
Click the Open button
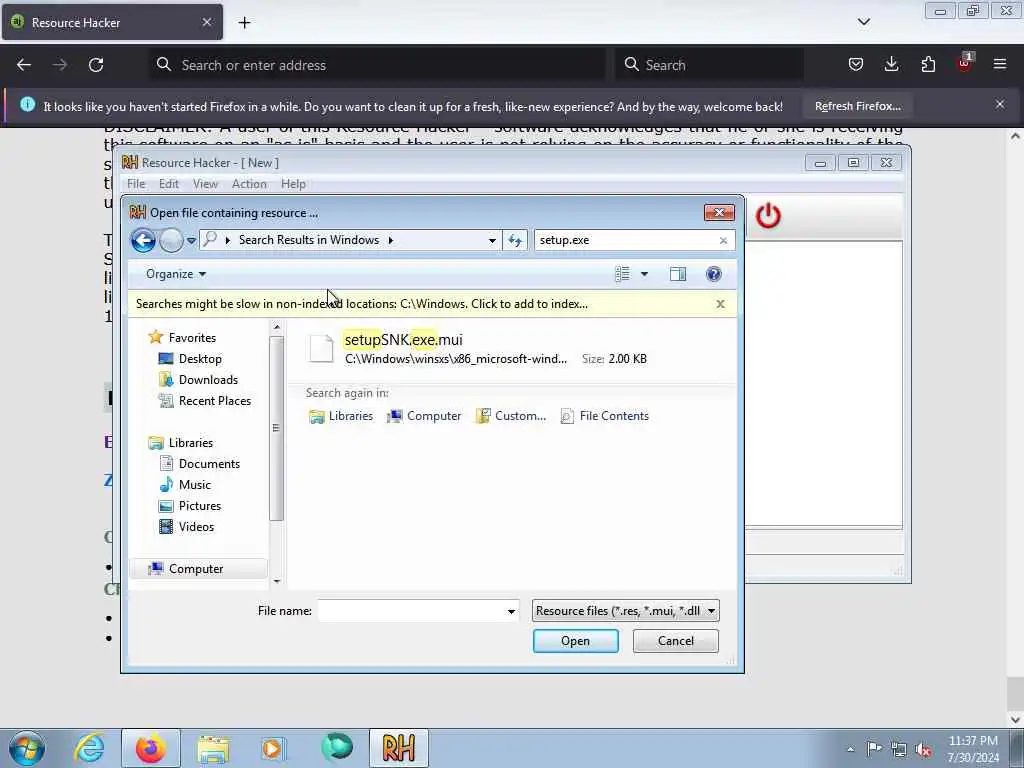point(575,641)
